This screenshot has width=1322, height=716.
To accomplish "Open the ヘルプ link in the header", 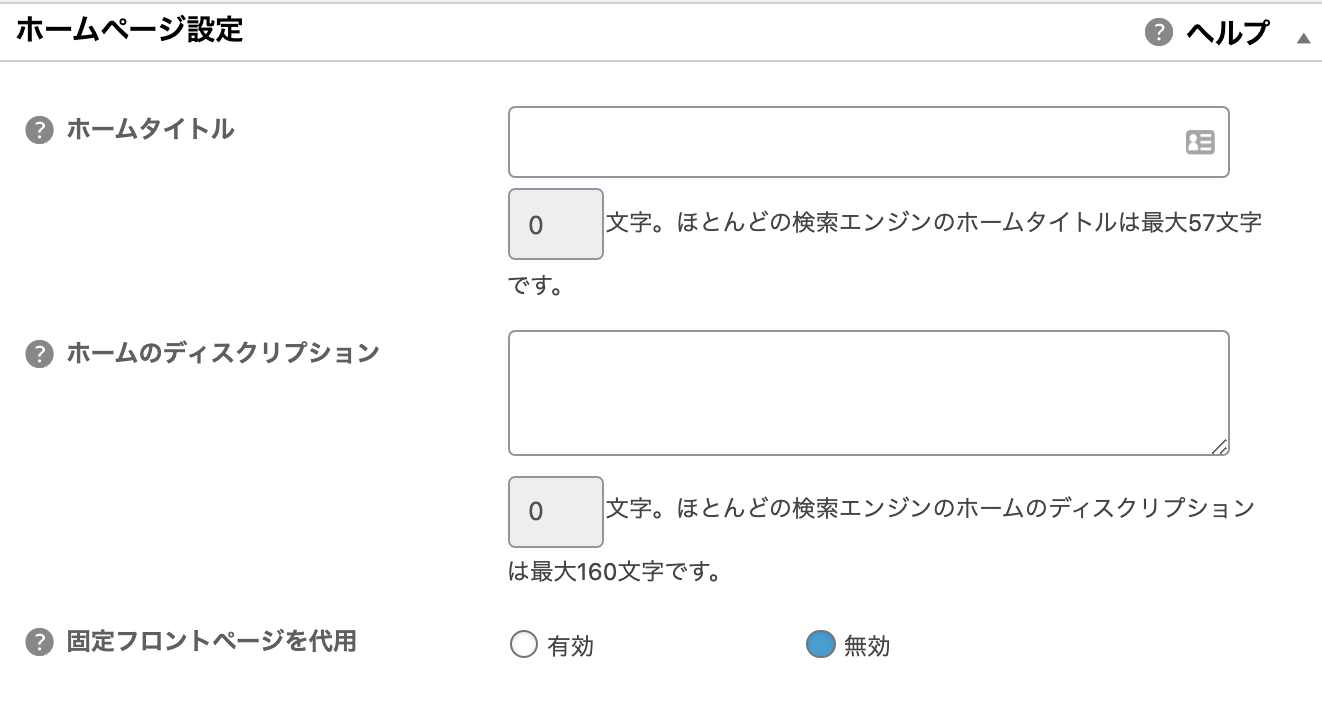I will 1227,33.
